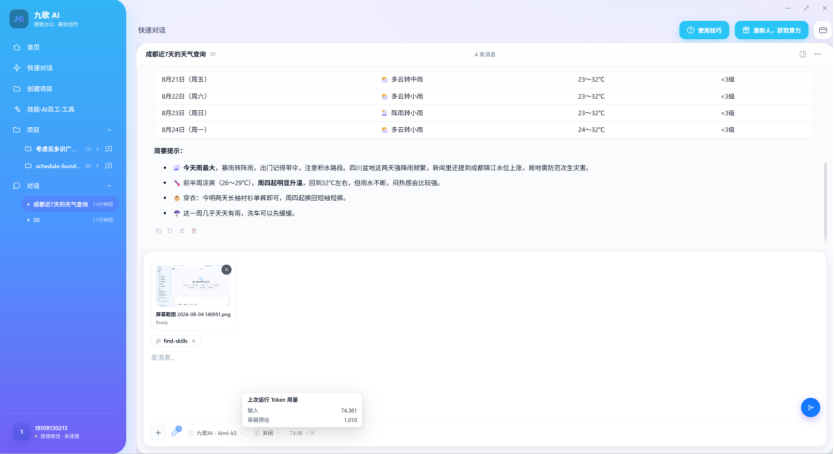Screen dimensions: 834x454
Task: Open the 首页 home page
Action: tap(33, 47)
